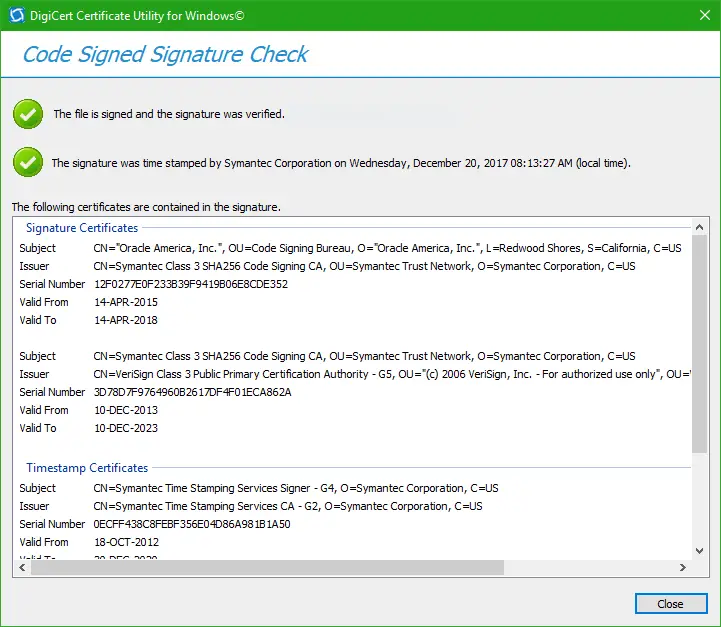721x627 pixels.
Task: Select the Timestamp Certificates group header
Action: 87,468
